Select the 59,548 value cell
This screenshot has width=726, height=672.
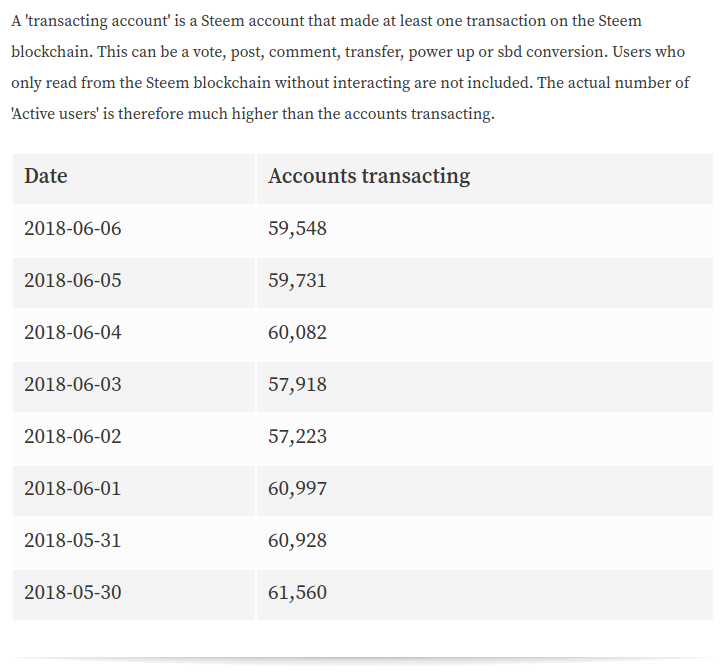click(485, 231)
